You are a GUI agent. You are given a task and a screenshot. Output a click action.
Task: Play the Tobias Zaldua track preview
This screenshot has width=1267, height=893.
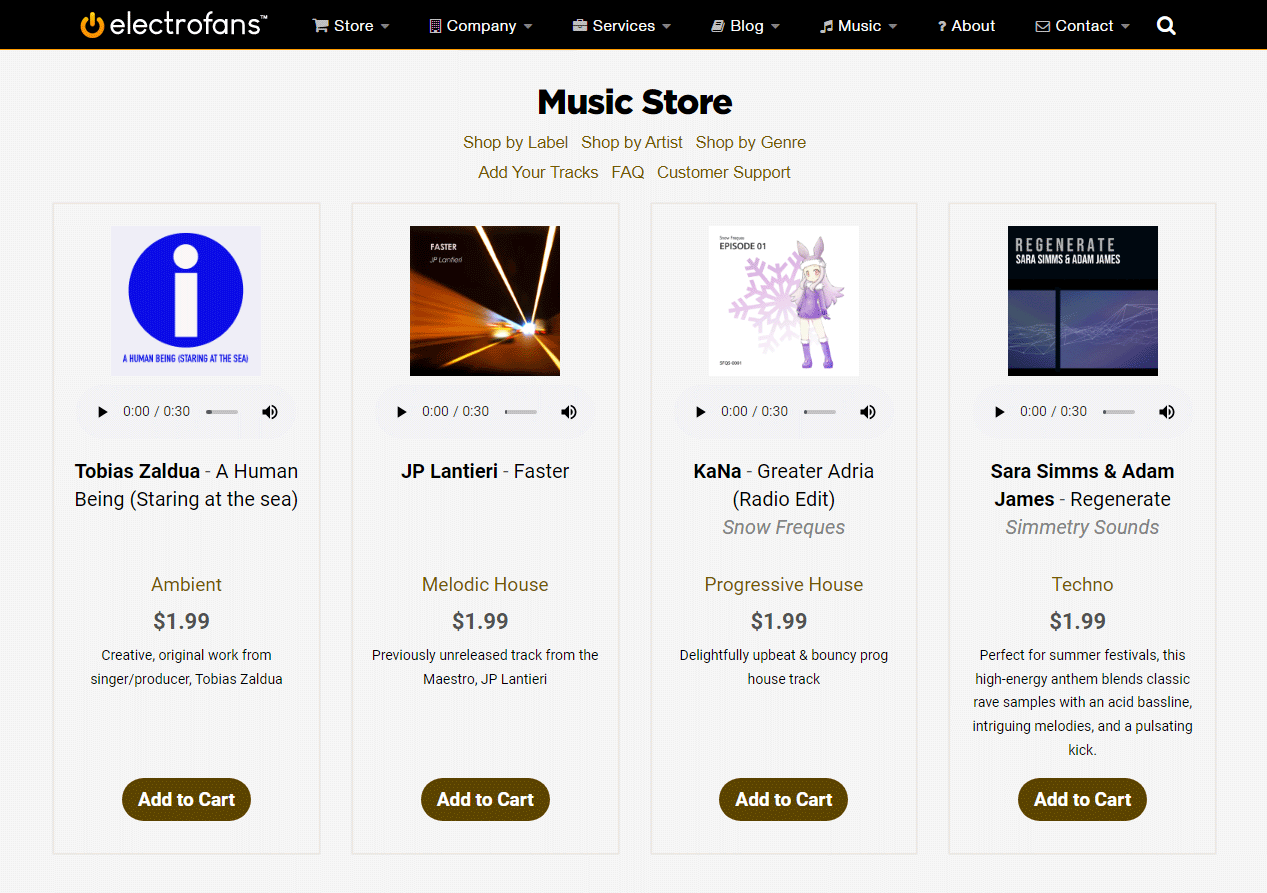point(103,412)
